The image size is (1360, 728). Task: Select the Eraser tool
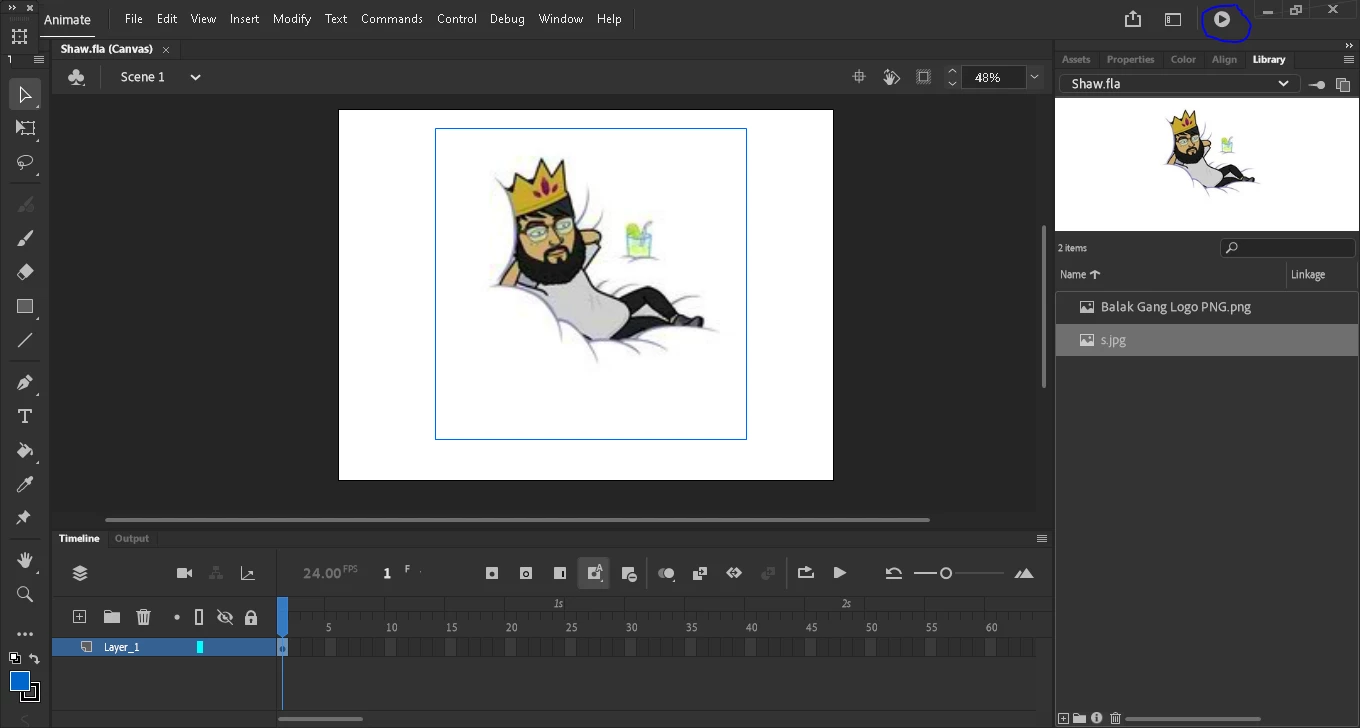point(25,272)
